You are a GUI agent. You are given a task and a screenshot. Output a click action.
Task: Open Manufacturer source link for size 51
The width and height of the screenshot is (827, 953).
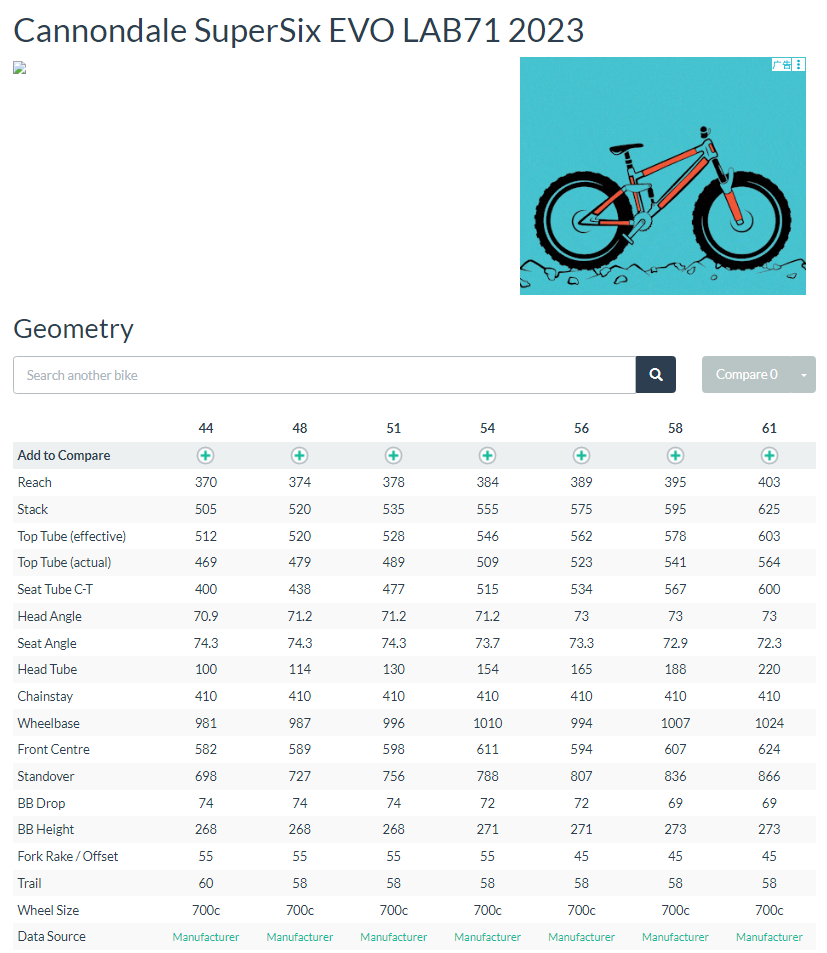[x=393, y=937]
